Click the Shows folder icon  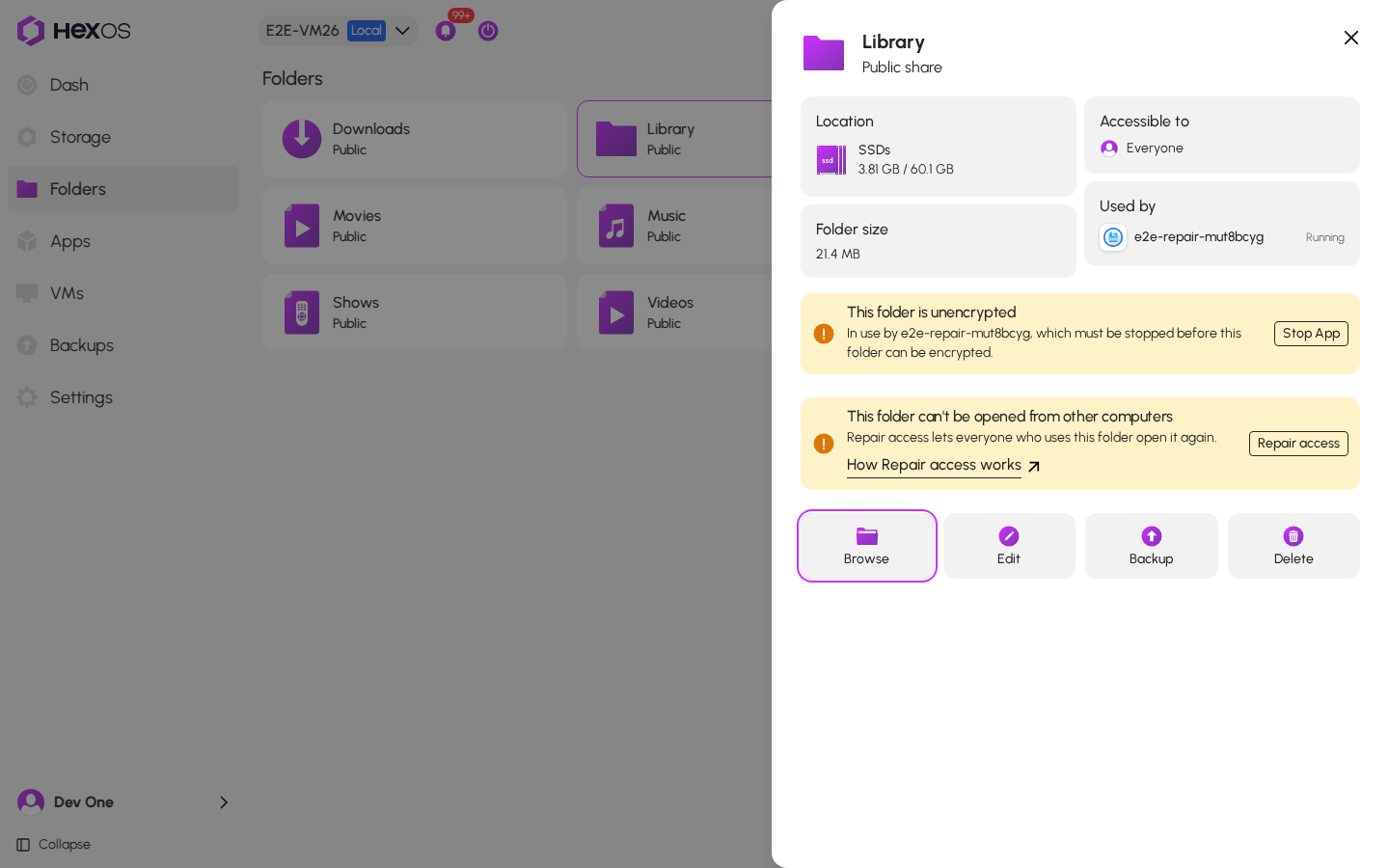[302, 312]
